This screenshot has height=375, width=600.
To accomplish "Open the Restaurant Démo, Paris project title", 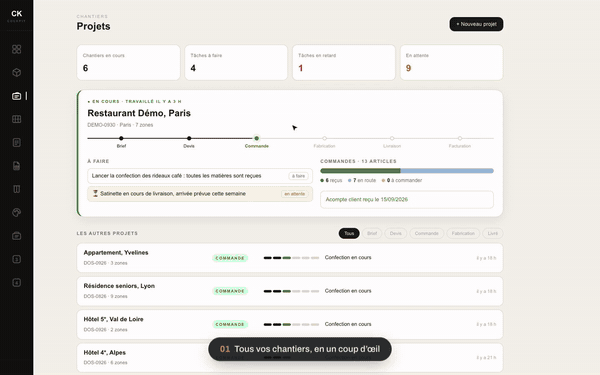I will tap(139, 113).
